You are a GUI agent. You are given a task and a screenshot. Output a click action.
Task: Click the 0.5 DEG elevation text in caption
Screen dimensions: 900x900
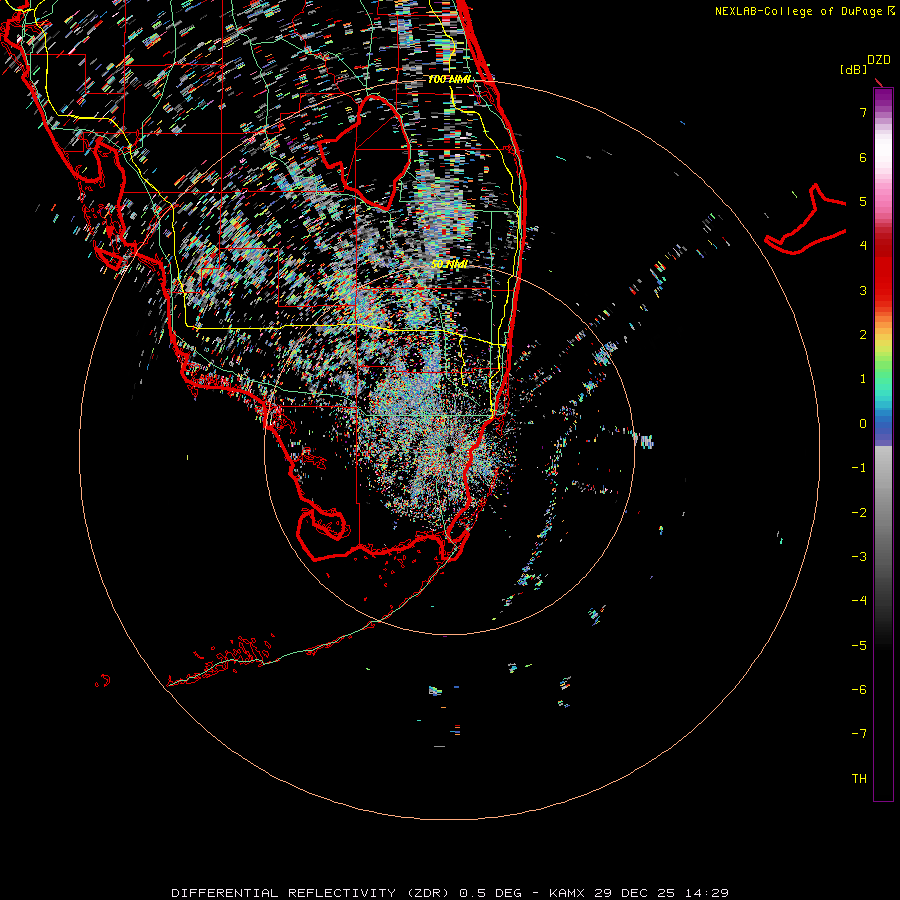(x=491, y=893)
